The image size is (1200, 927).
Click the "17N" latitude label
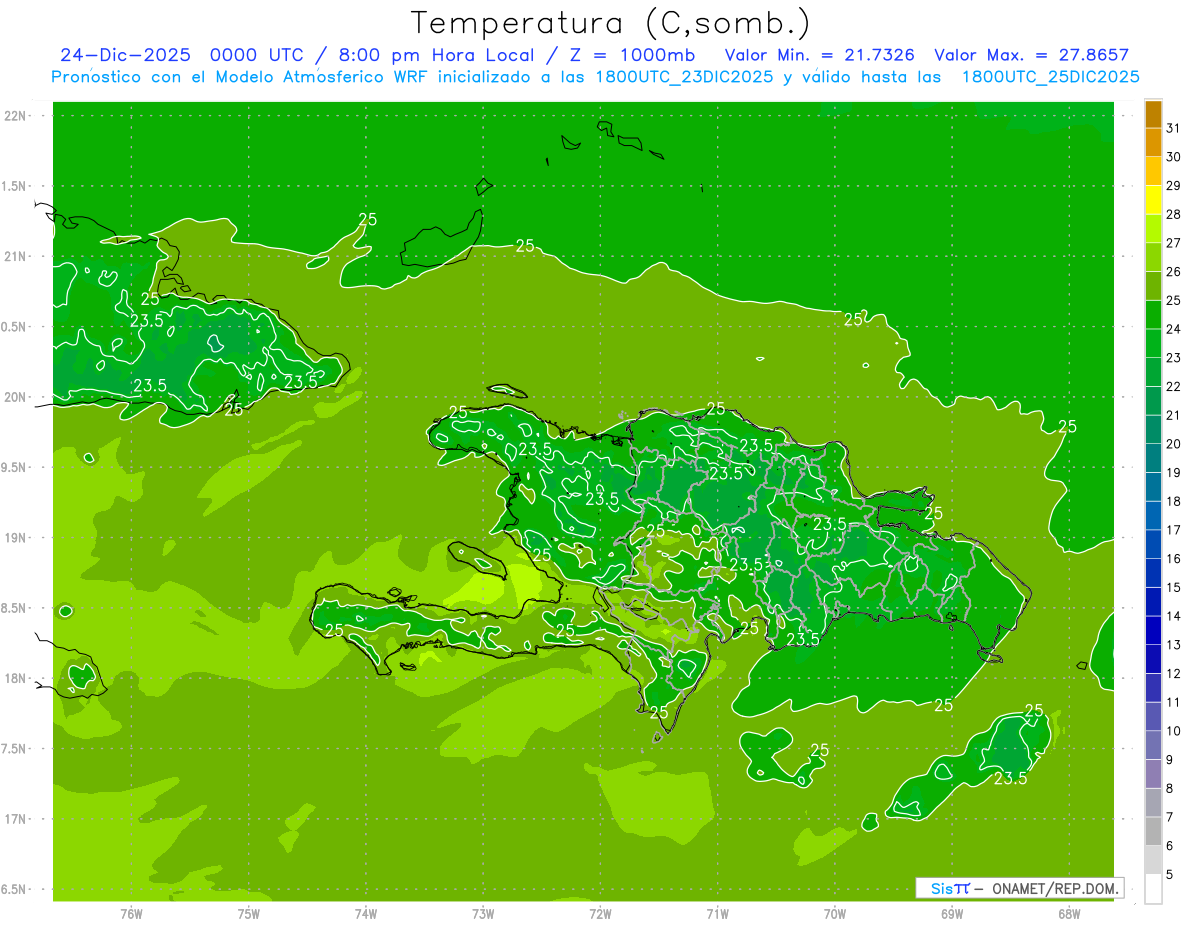(15, 819)
